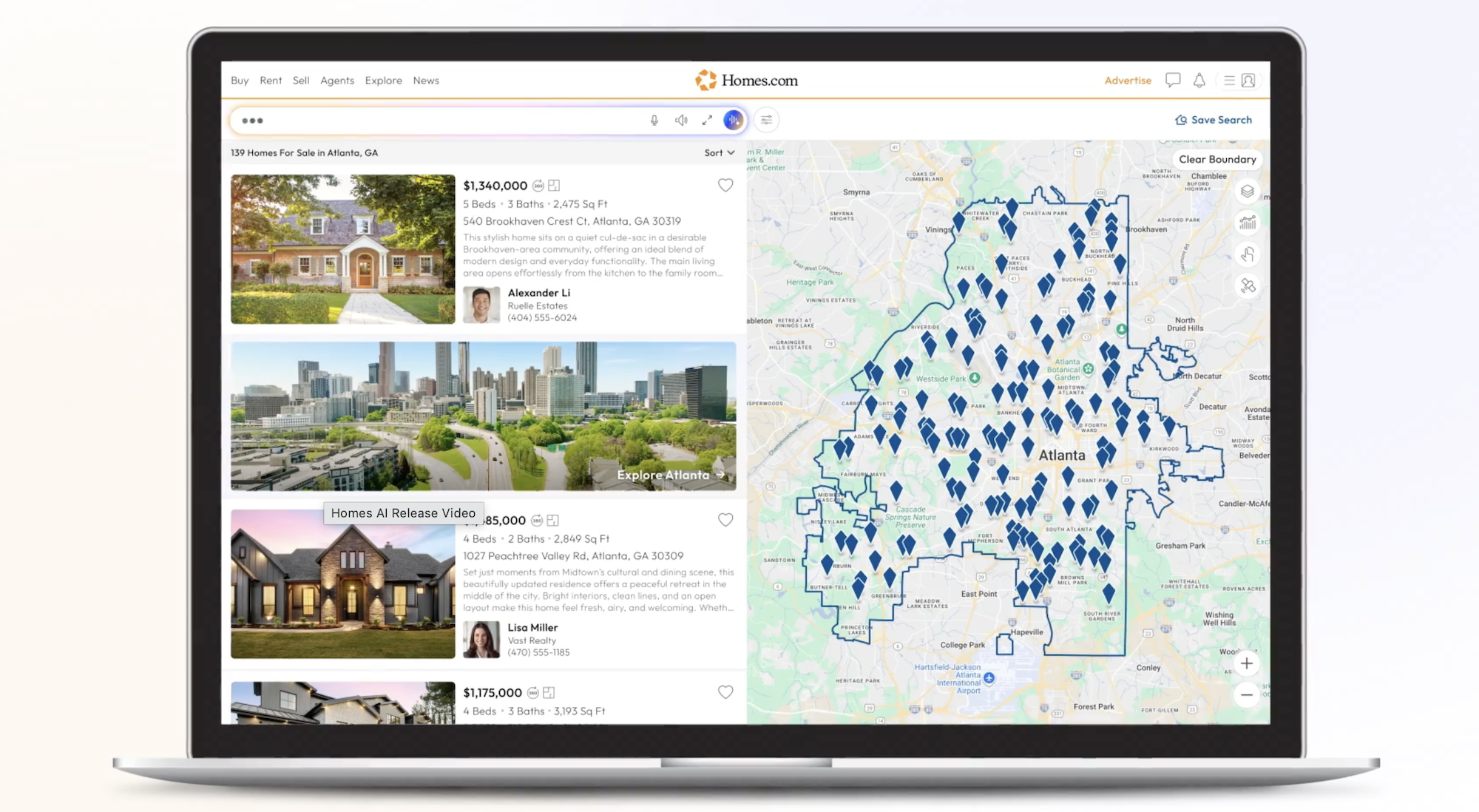Favorite the $1,340,000 listing heart
Viewport: 1479px width, 812px height.
tap(725, 186)
